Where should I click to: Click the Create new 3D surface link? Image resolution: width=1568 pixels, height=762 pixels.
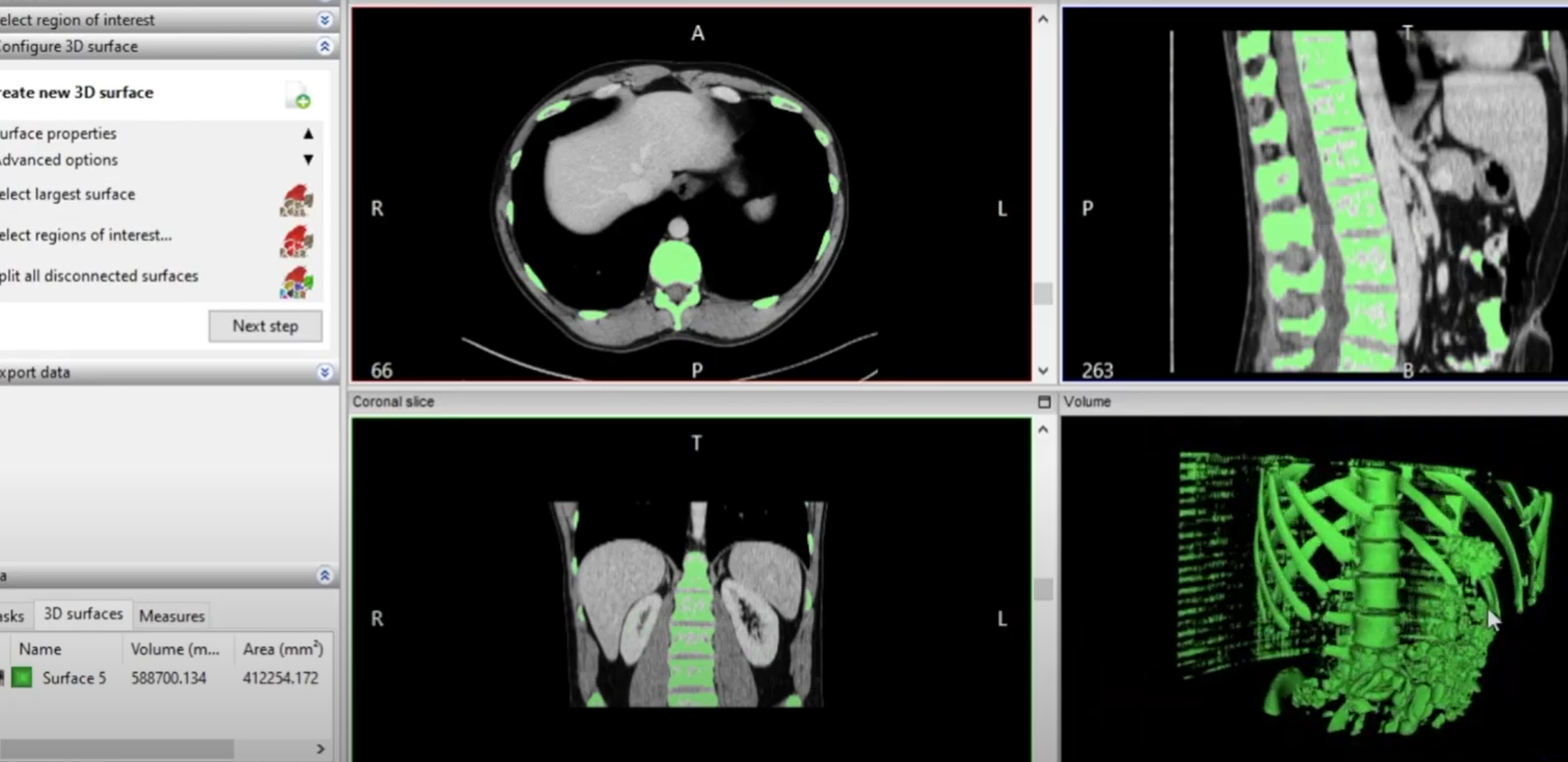point(77,93)
